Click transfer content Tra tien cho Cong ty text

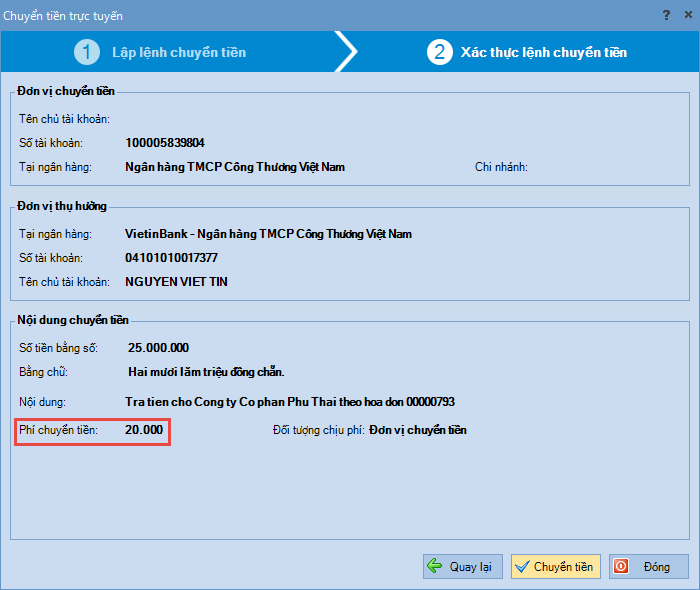pos(290,402)
